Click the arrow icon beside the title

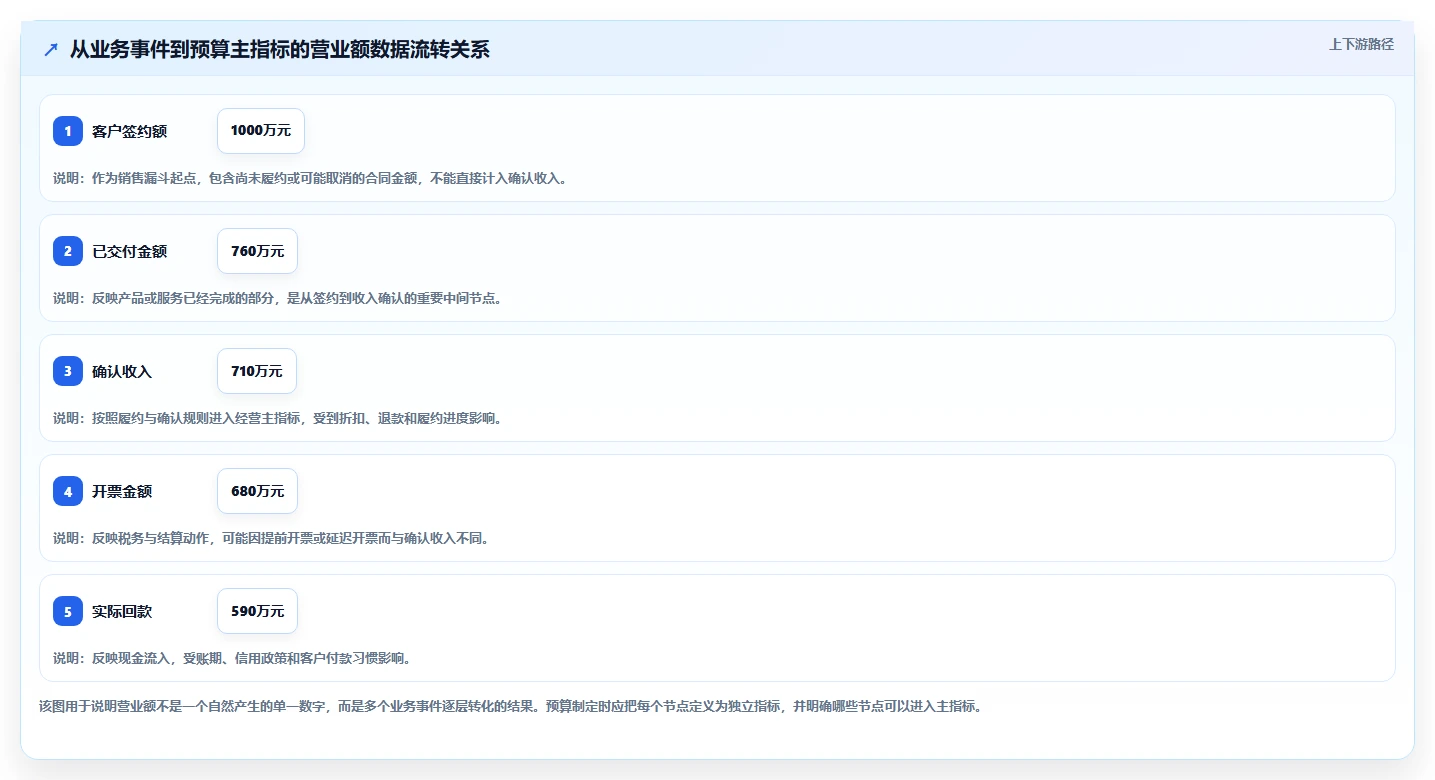(51, 50)
